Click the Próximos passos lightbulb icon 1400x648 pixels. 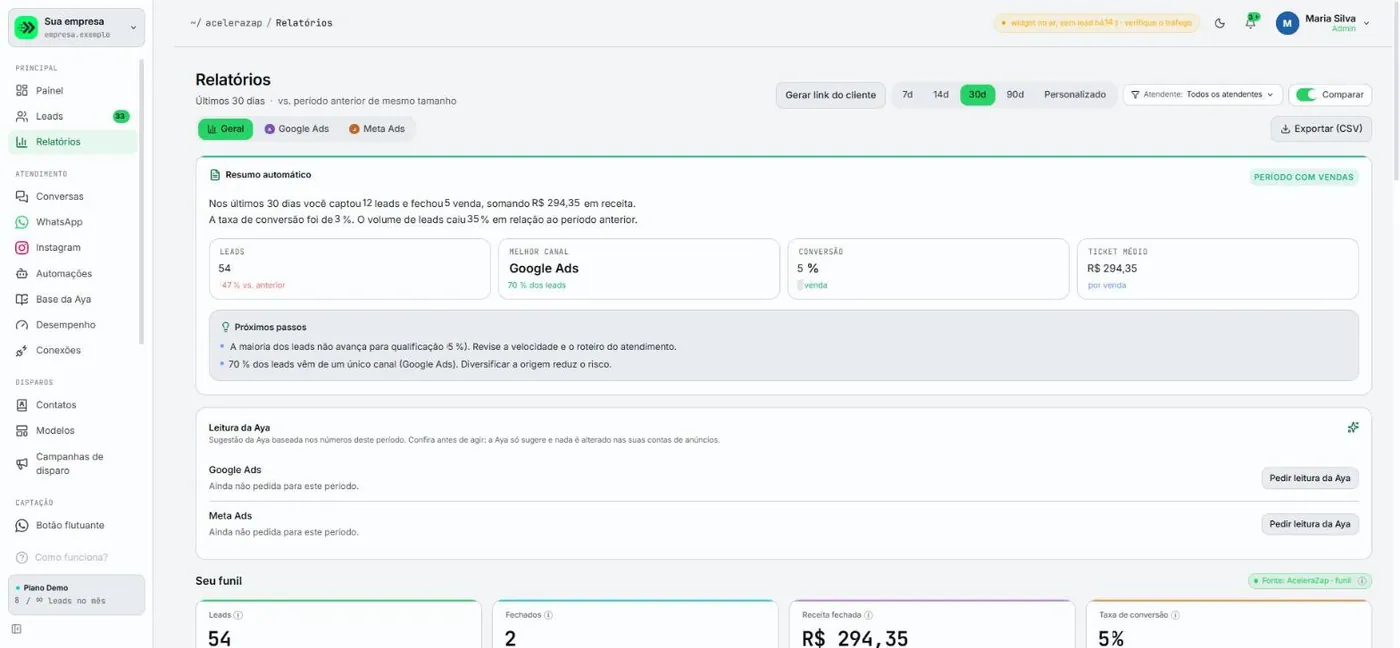226,327
